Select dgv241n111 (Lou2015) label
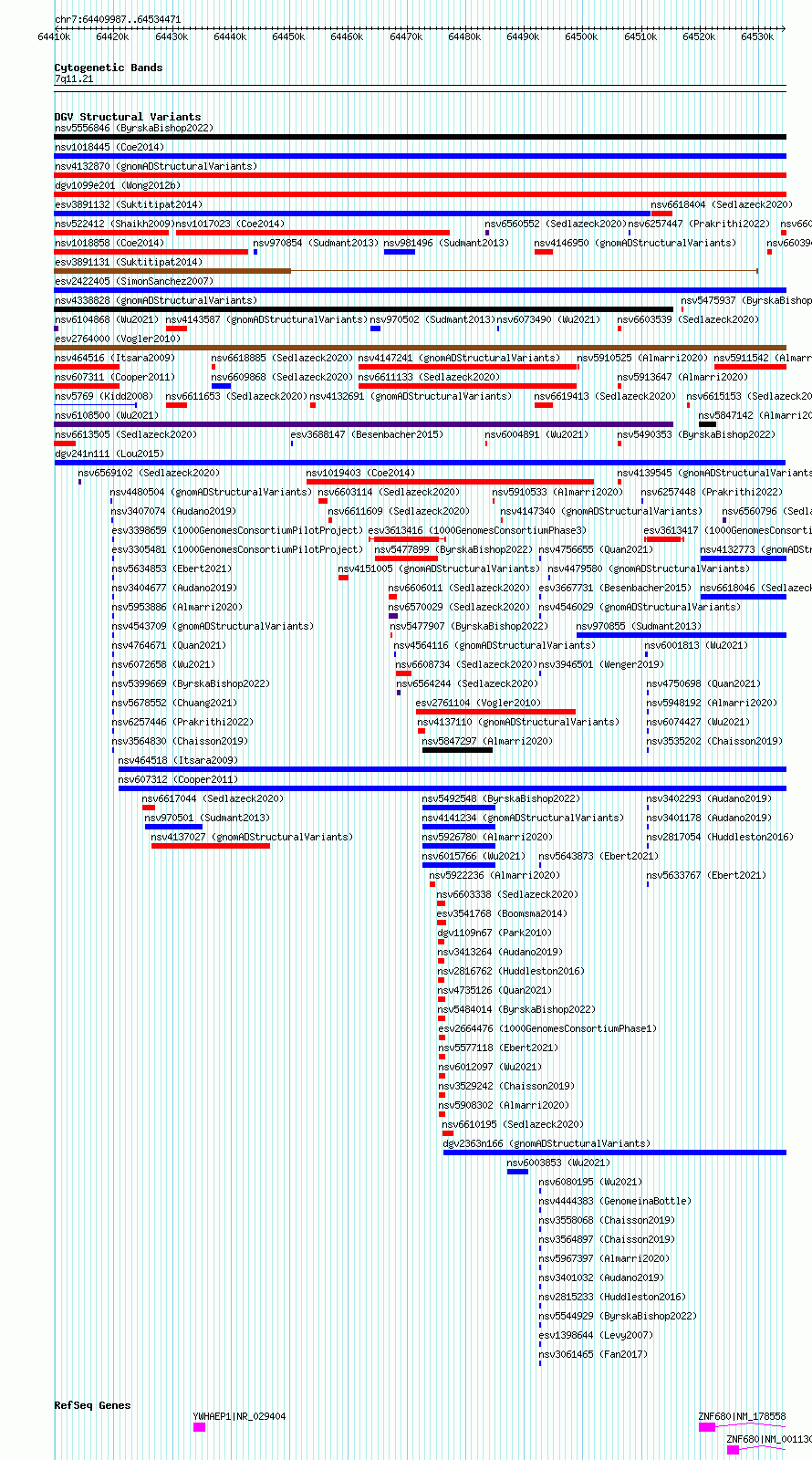 109,454
